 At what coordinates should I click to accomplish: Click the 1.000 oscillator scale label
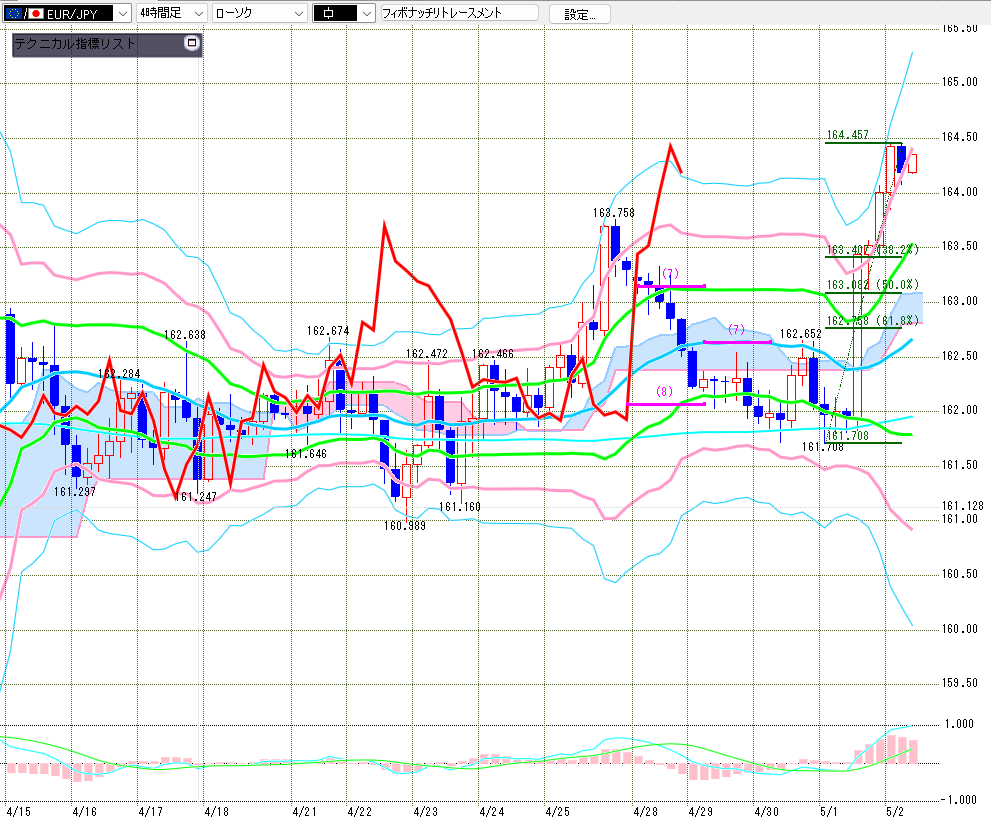pyautogui.click(x=959, y=724)
